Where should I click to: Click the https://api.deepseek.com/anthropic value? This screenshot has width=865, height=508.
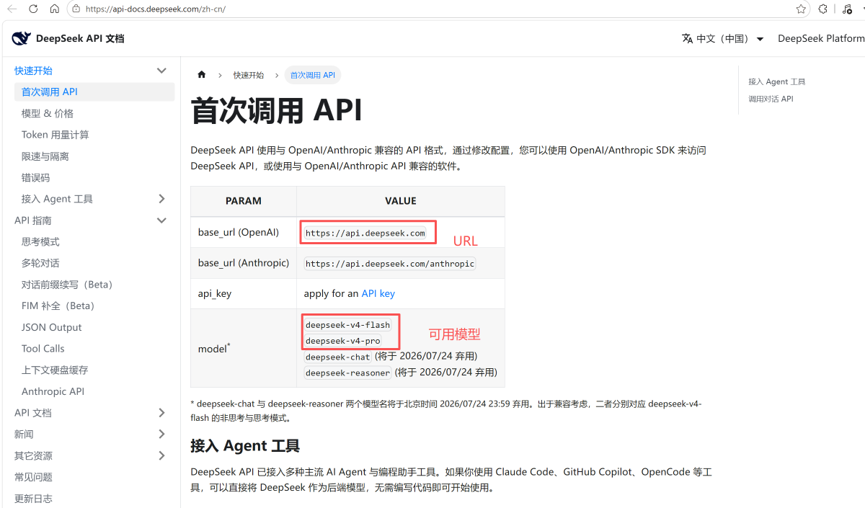pos(389,264)
